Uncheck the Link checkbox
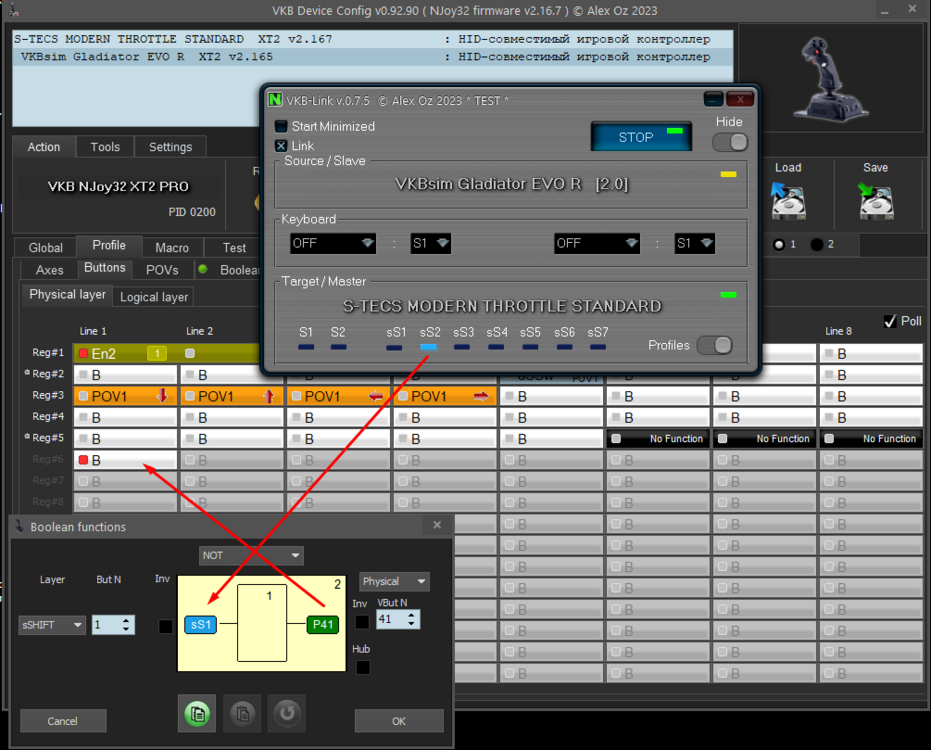Image resolution: width=931 pixels, height=750 pixels. 281,146
